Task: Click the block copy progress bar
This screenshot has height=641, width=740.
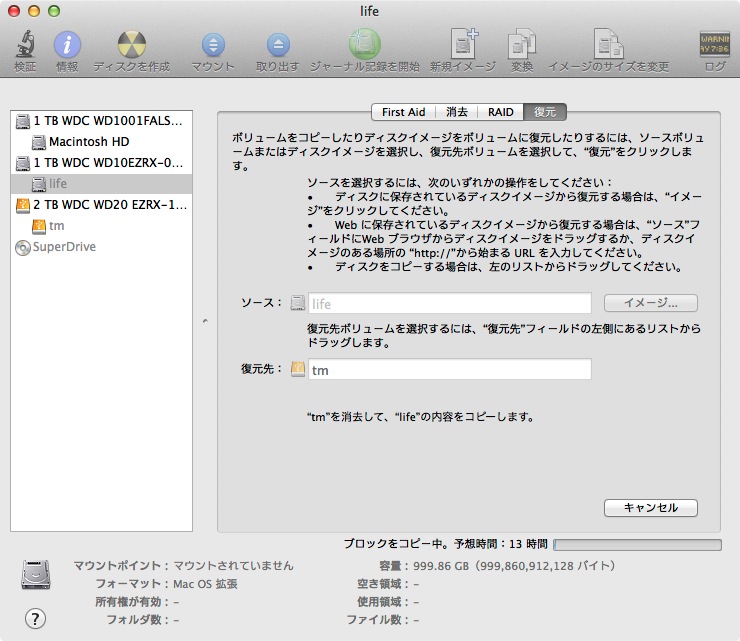Action: pyautogui.click(x=636, y=545)
